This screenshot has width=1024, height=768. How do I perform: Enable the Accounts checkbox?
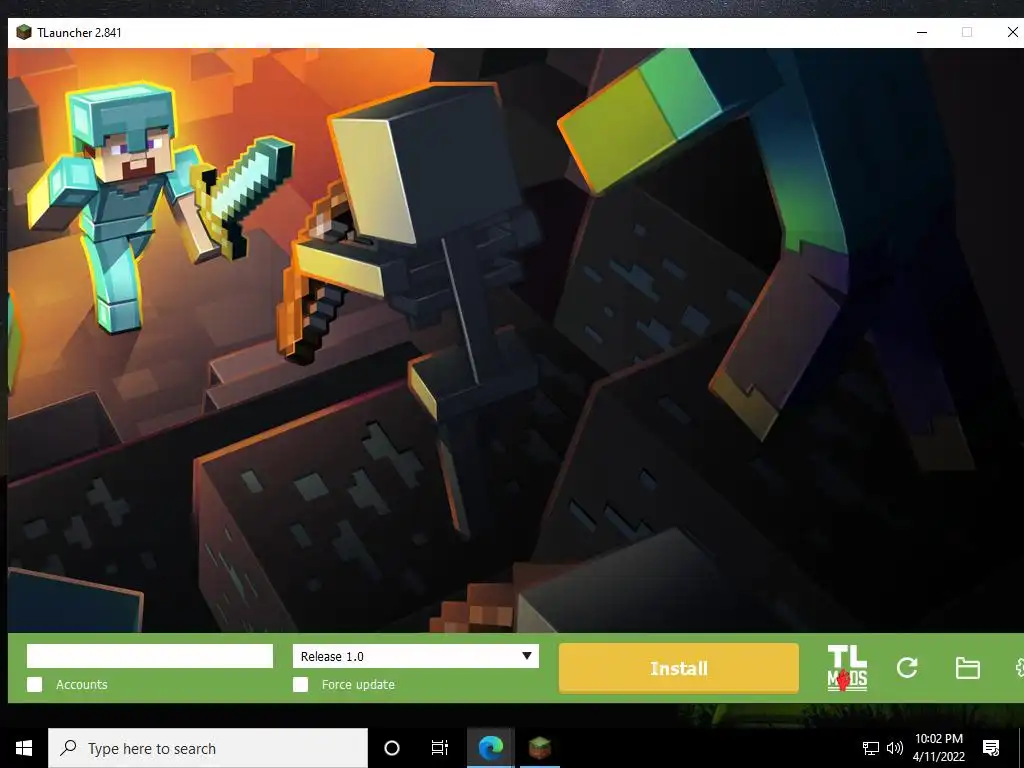click(35, 684)
